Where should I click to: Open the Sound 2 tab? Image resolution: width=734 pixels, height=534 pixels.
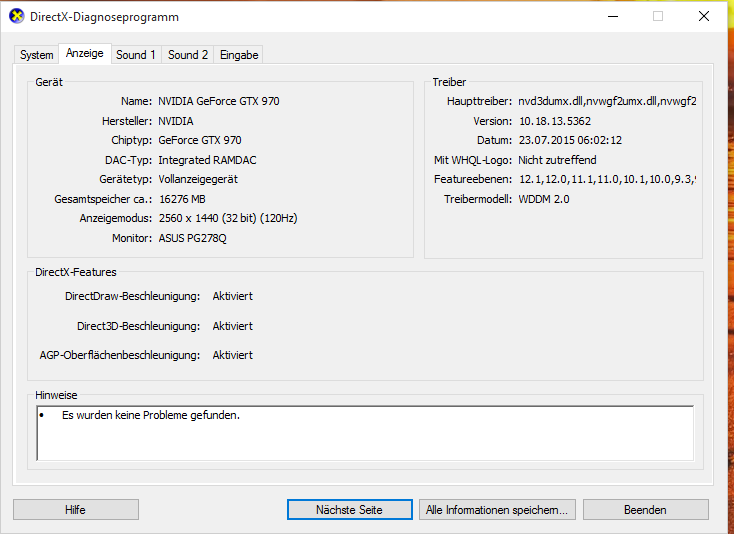188,55
